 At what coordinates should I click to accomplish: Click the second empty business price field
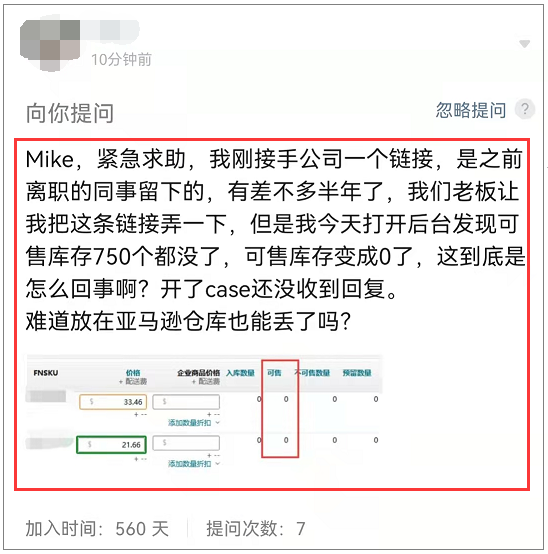(x=186, y=443)
